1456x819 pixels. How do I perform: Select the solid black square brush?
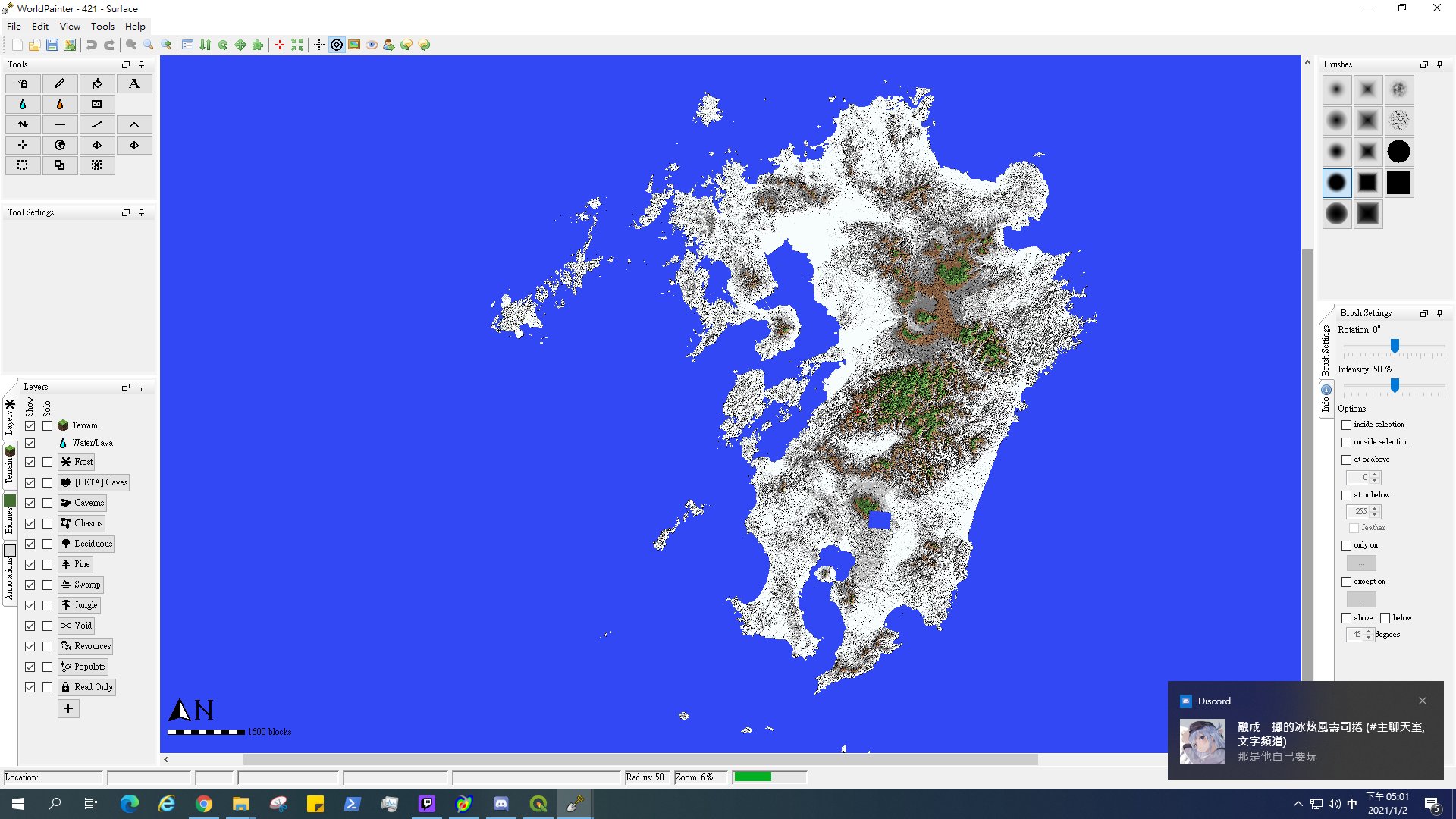pos(1398,183)
